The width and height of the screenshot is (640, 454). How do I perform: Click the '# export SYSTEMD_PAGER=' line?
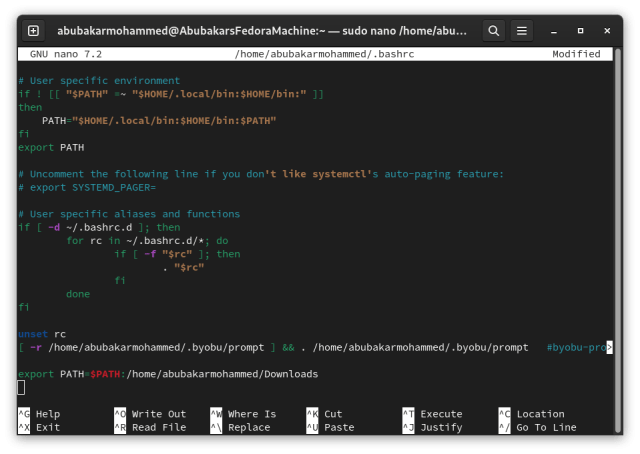(87, 187)
